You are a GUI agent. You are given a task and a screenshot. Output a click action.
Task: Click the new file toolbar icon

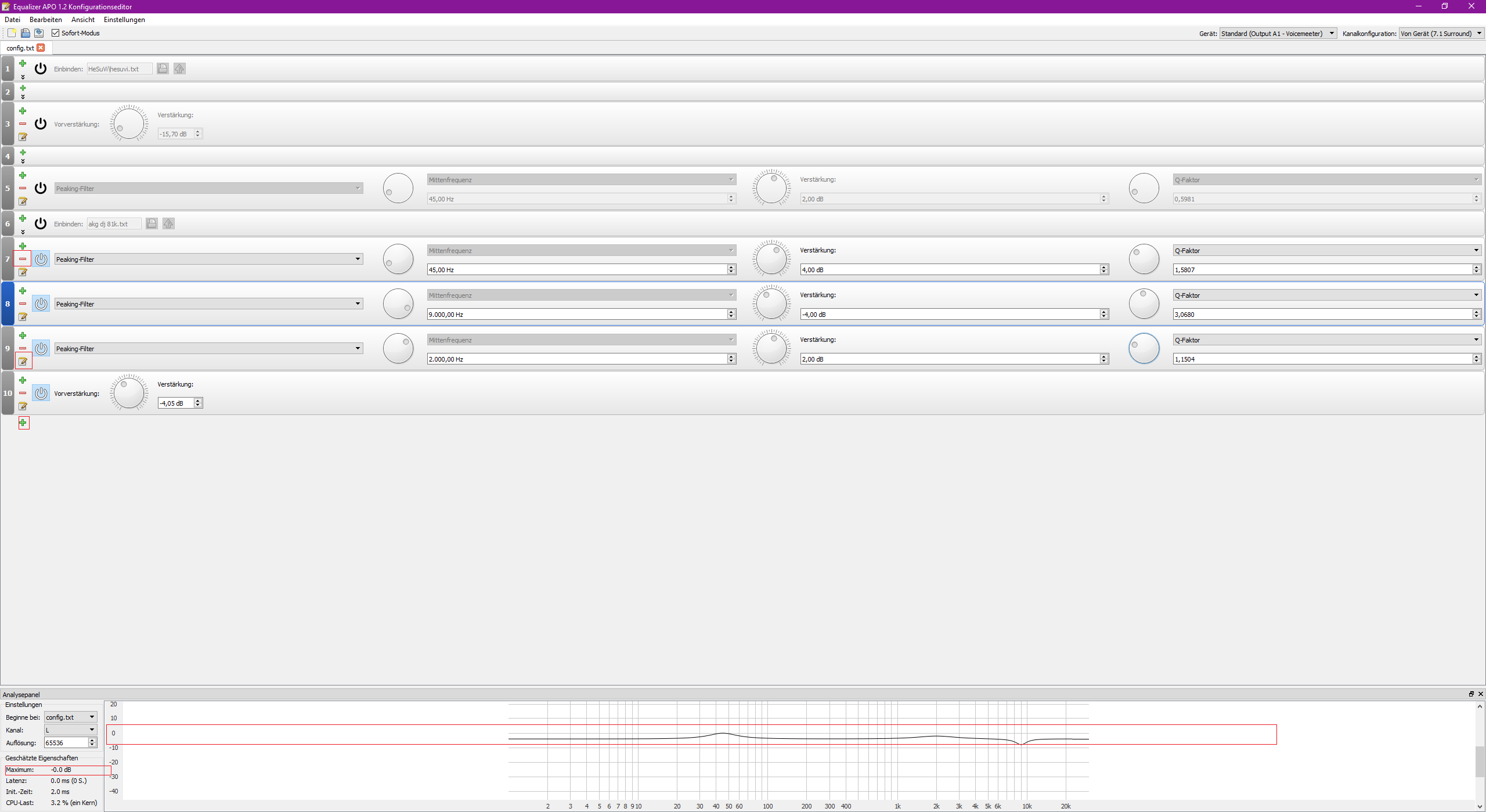coord(12,33)
